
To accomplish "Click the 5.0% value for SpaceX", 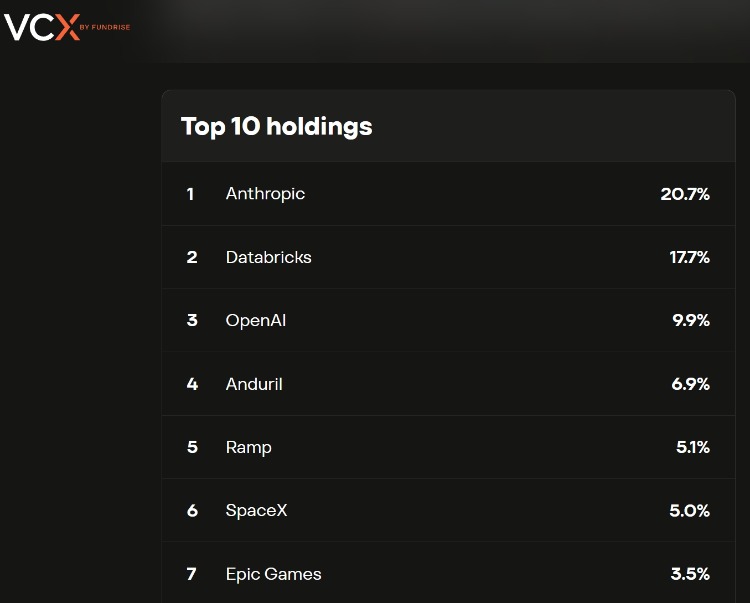I will [x=690, y=511].
